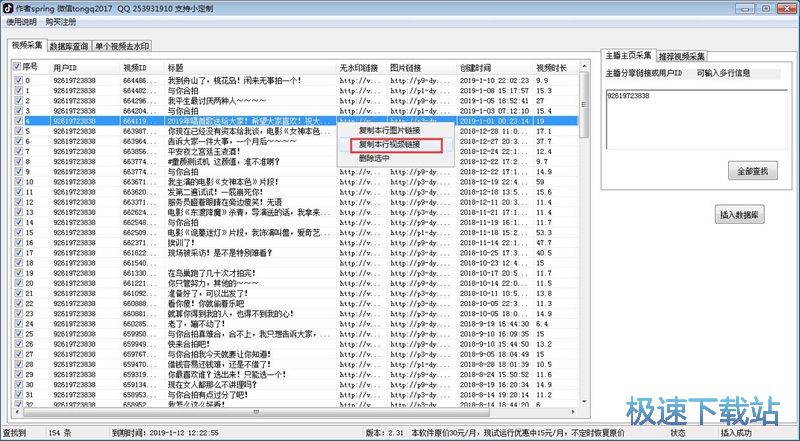Uncheck the checkbox for row 25

(19, 334)
